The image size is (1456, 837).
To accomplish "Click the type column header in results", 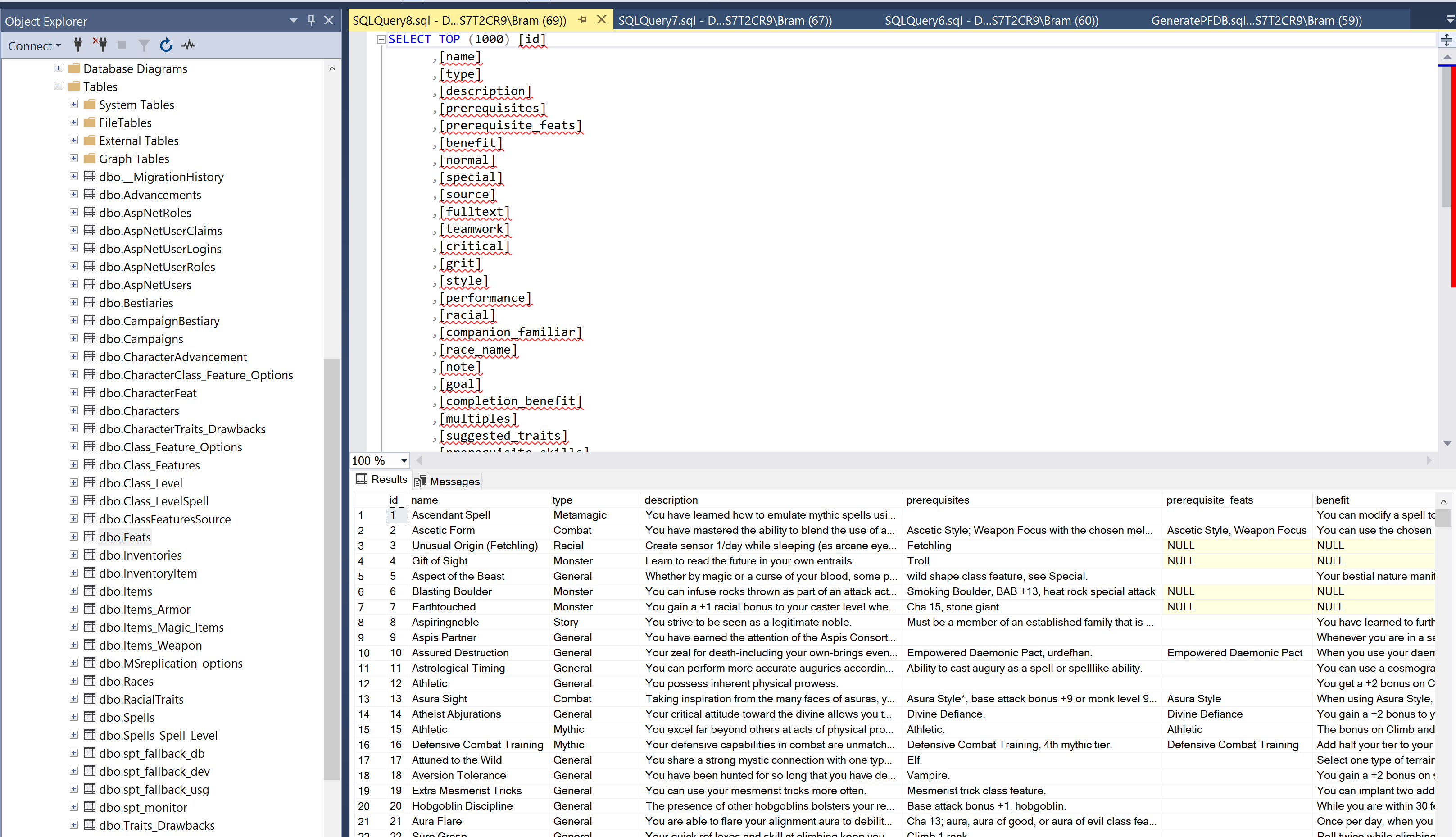I will click(x=595, y=500).
